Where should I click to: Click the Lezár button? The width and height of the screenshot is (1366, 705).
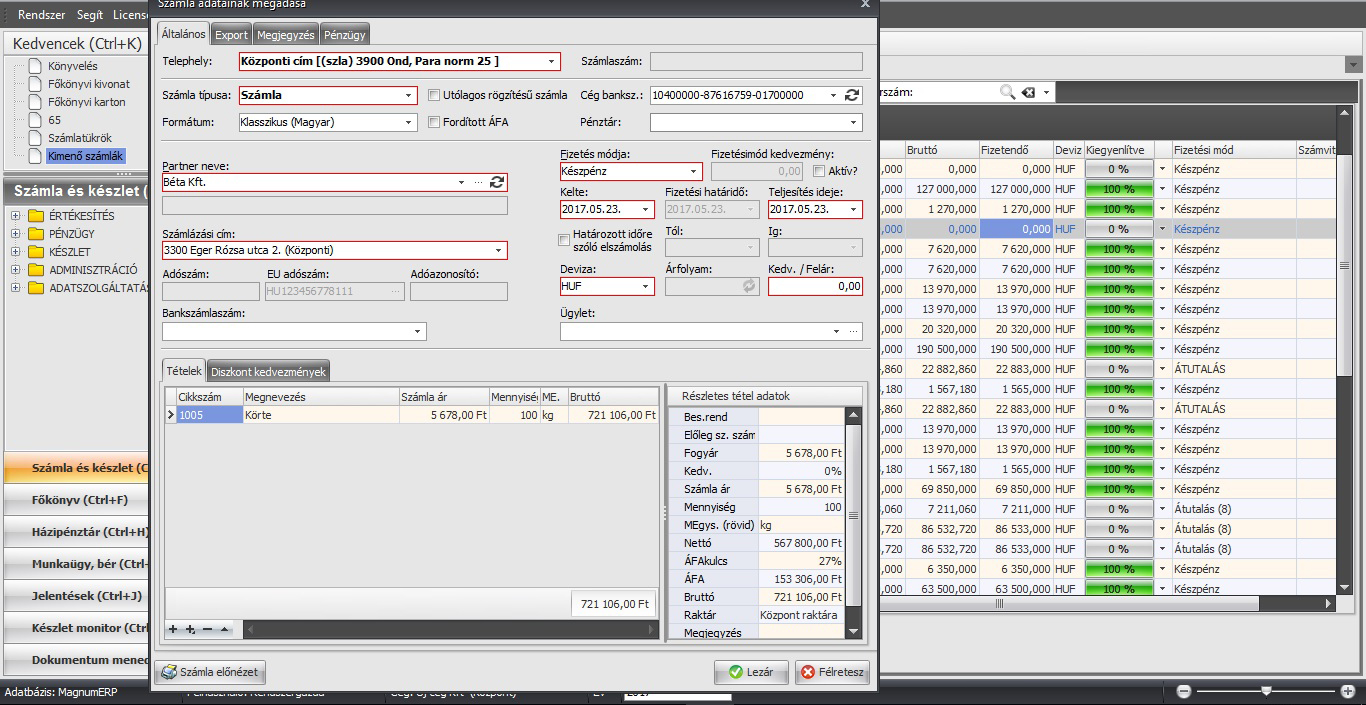751,672
